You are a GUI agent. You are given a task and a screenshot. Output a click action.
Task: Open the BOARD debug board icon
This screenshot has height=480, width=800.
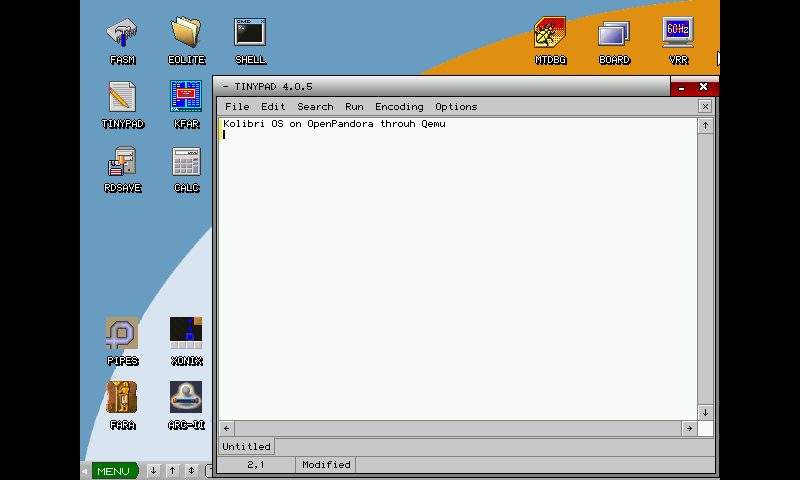click(614, 33)
